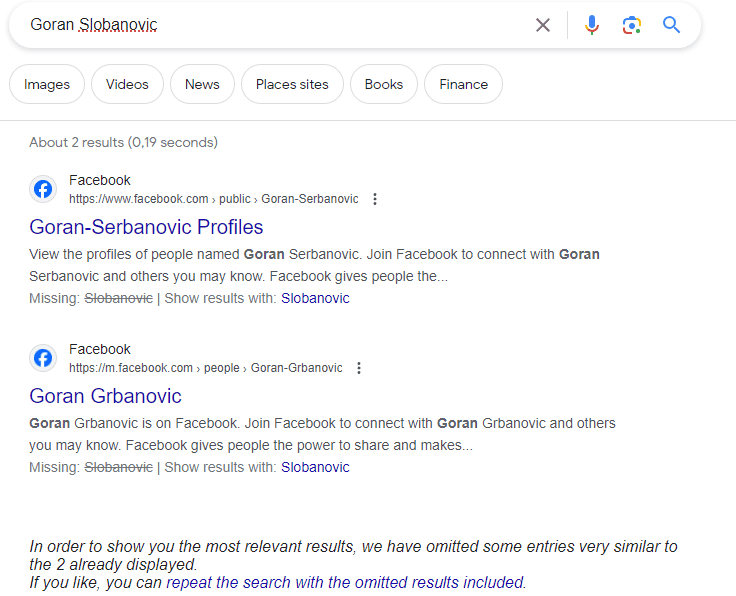Submit search with the magnifying glass icon

point(671,25)
